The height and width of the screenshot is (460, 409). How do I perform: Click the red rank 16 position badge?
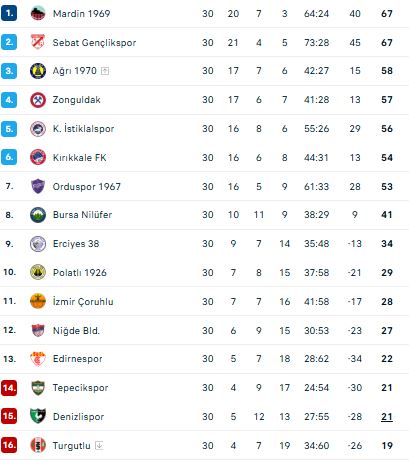(x=9, y=445)
